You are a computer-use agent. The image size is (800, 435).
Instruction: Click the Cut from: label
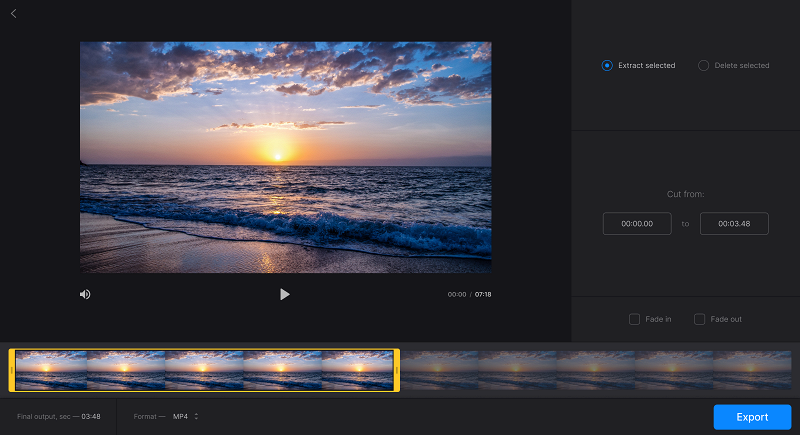(685, 194)
